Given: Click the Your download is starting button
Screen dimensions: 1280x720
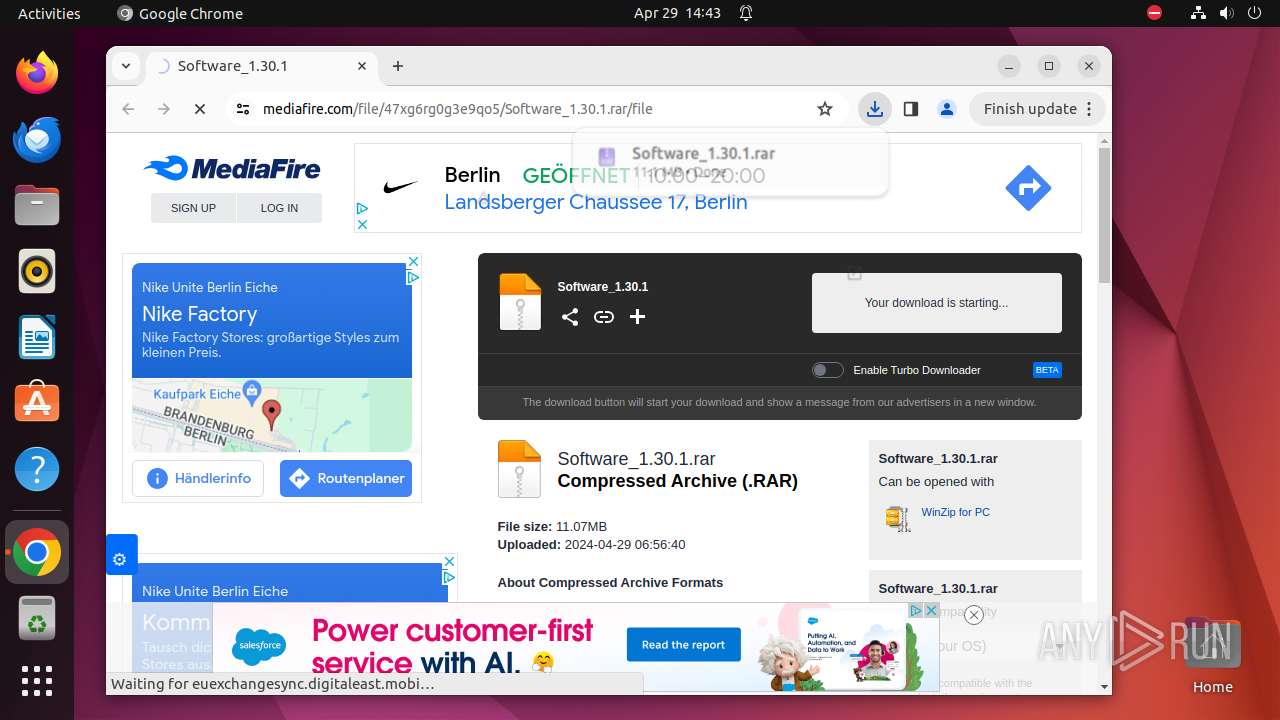Looking at the screenshot, I should click(x=936, y=303).
